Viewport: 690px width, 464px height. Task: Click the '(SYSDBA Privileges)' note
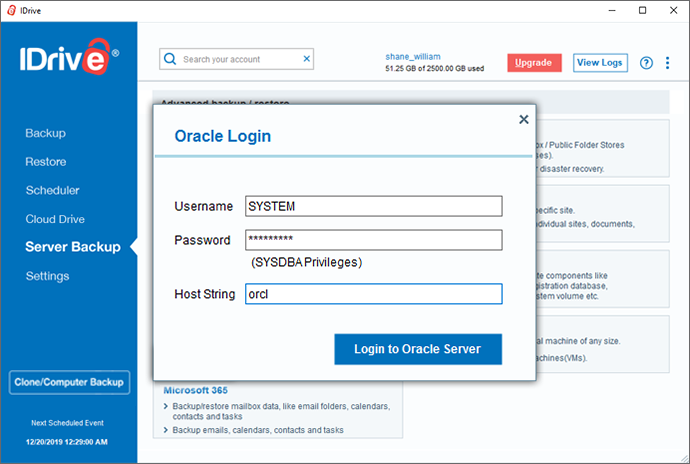pyautogui.click(x=306, y=262)
